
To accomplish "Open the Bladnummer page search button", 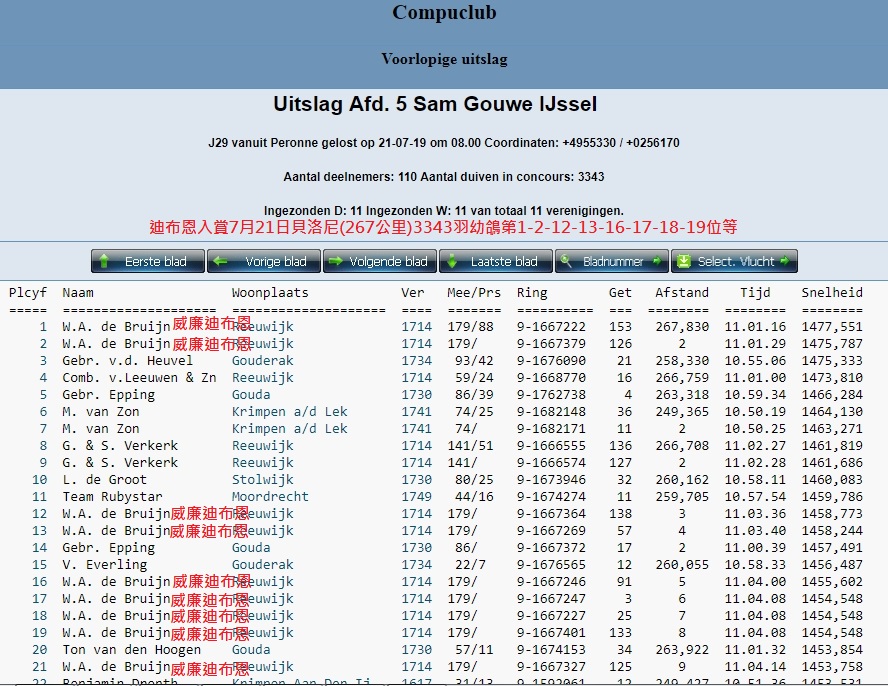I will [612, 261].
